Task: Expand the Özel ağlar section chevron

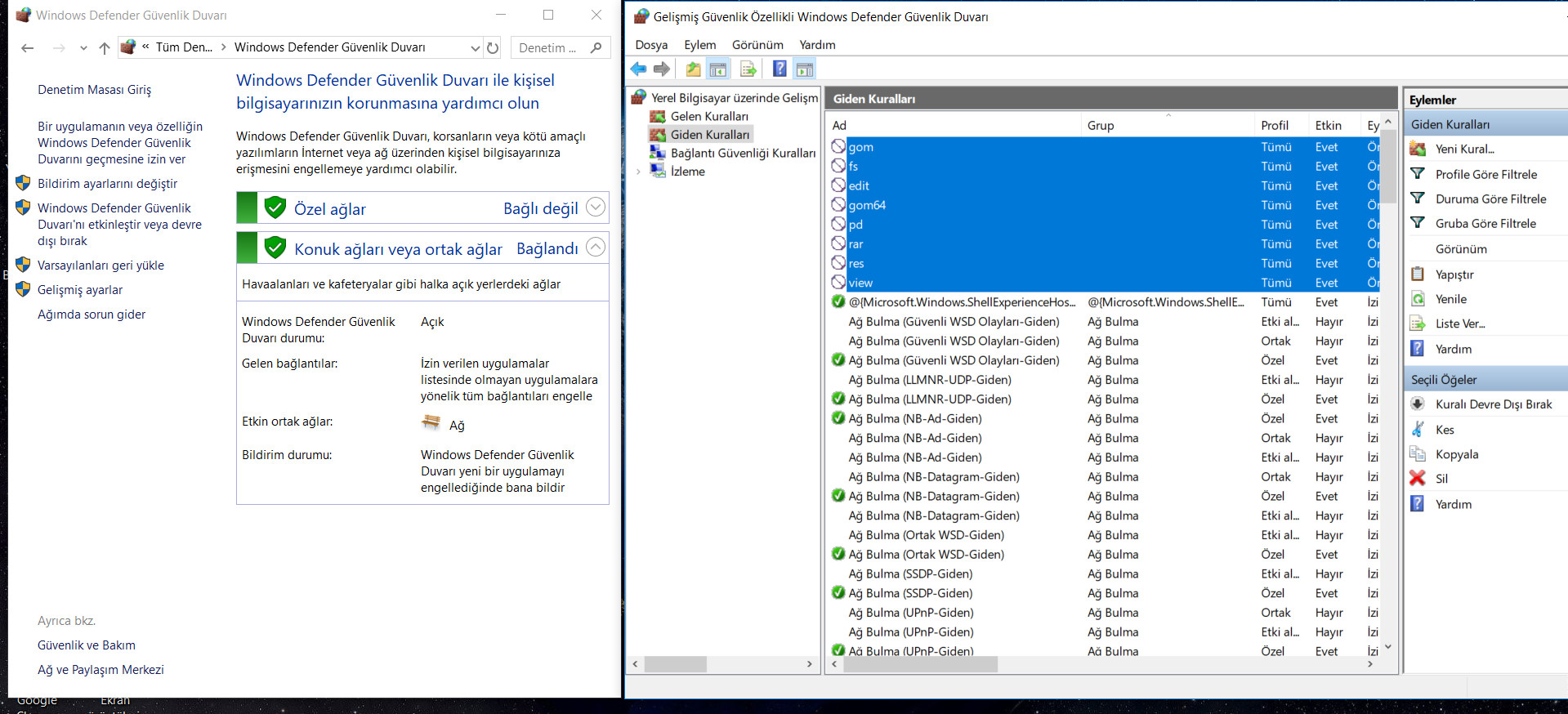Action: click(596, 208)
